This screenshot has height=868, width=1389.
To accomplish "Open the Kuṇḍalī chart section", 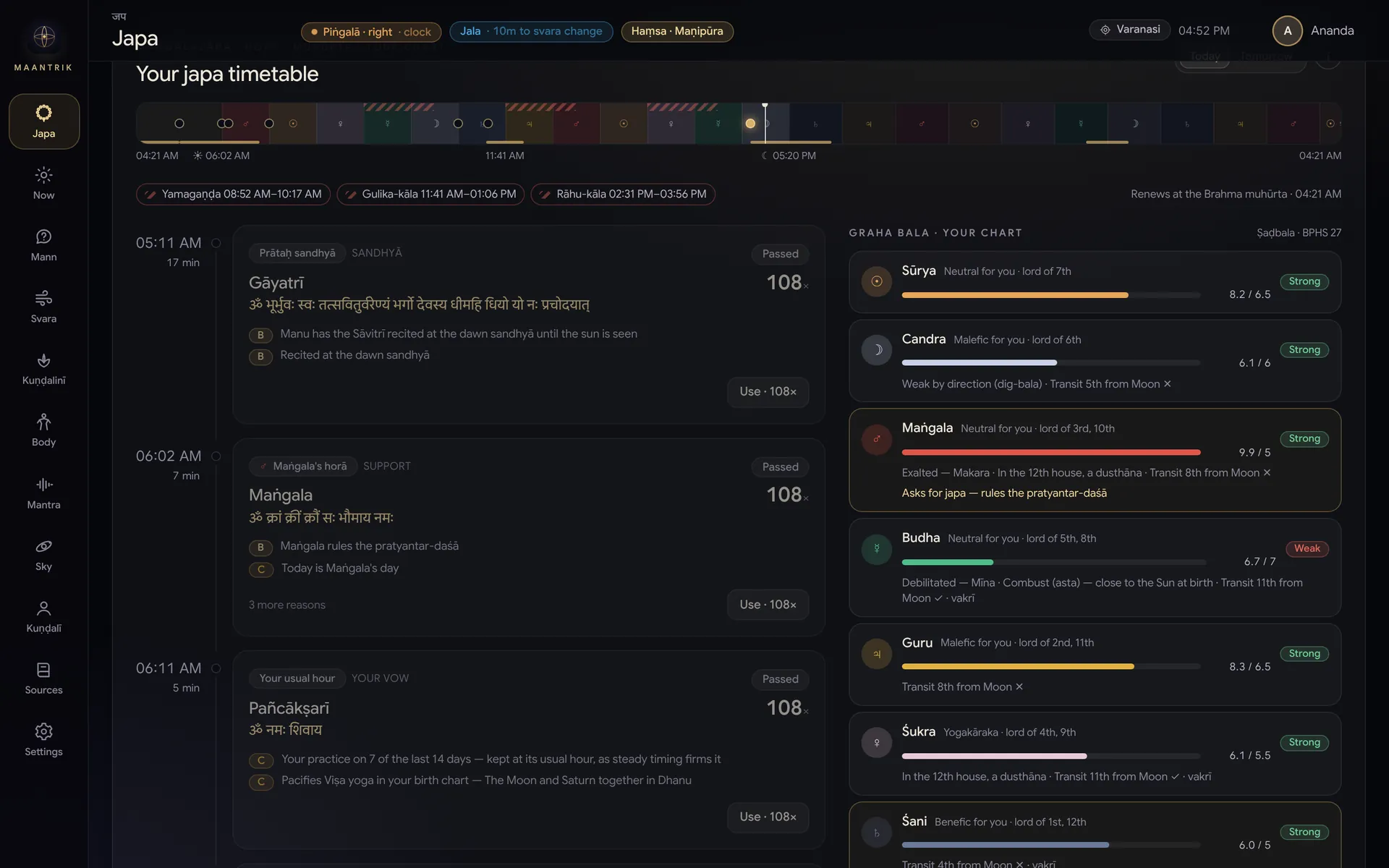I will (x=44, y=616).
